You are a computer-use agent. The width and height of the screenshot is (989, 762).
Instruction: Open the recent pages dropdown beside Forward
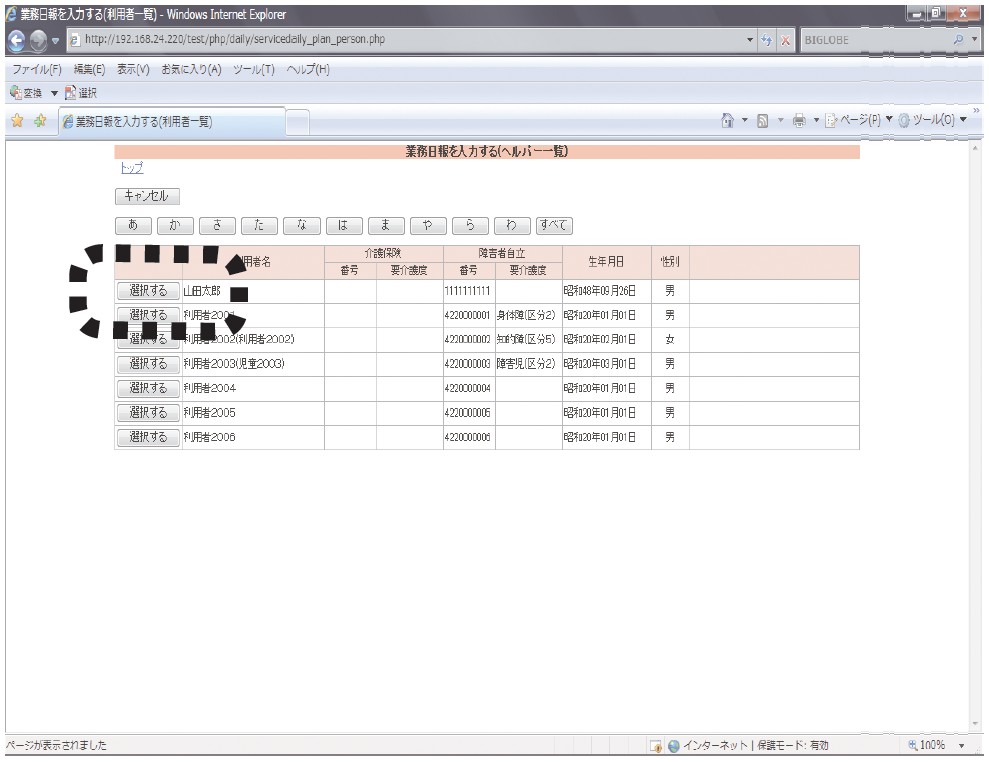[56, 40]
